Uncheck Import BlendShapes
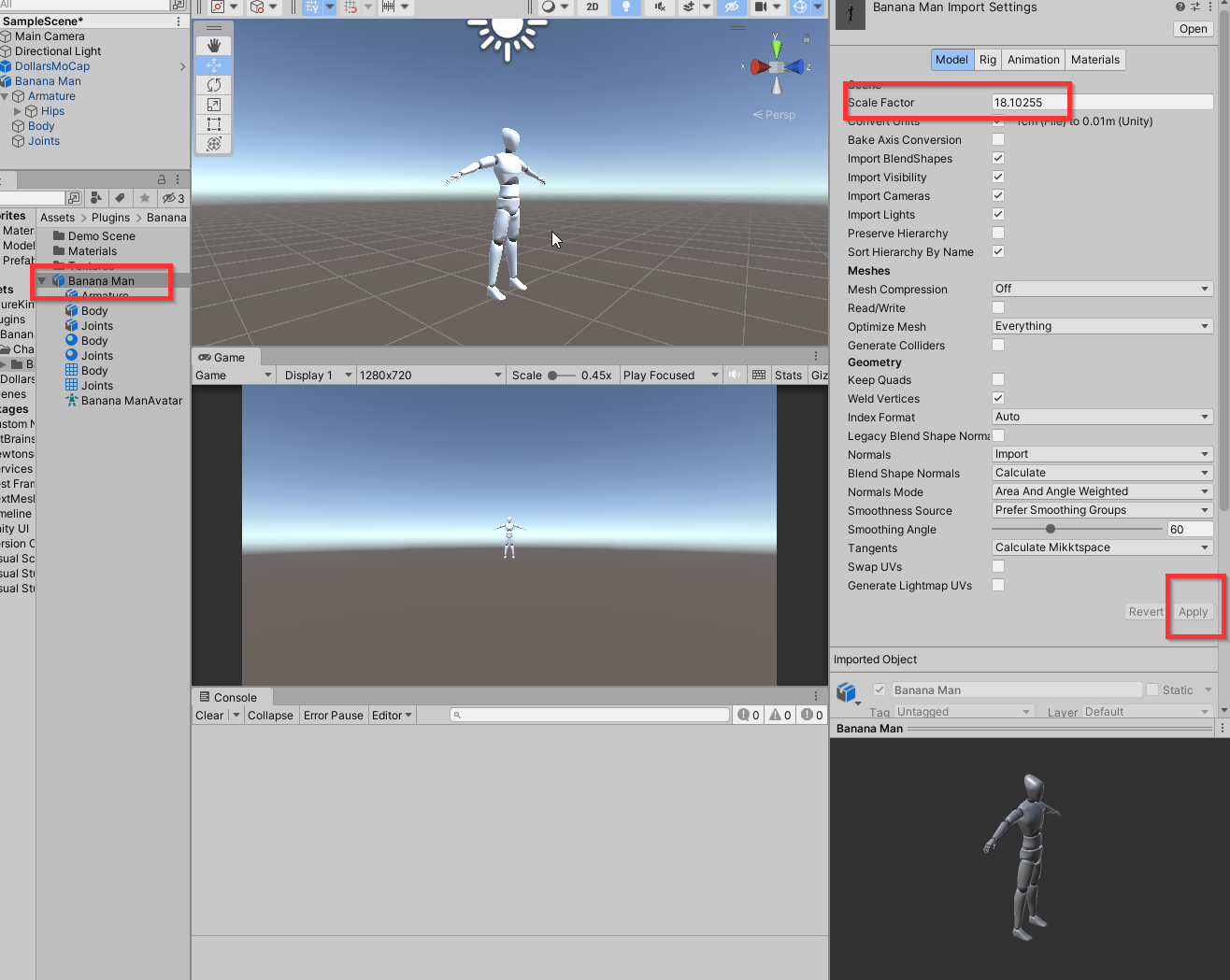The image size is (1230, 980). 998,158
